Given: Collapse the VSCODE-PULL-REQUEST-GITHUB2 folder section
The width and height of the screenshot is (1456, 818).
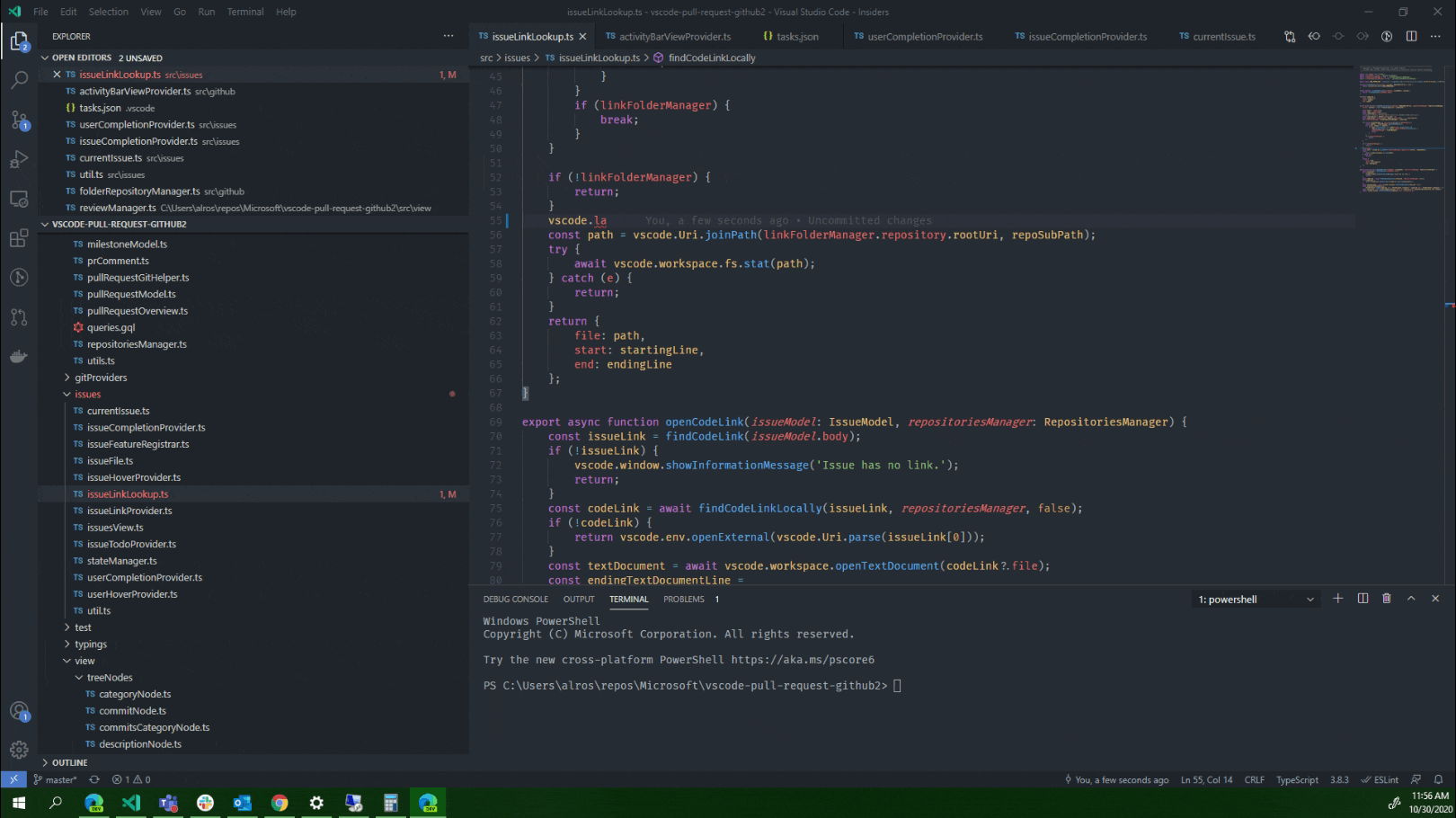Looking at the screenshot, I should pos(45,225).
